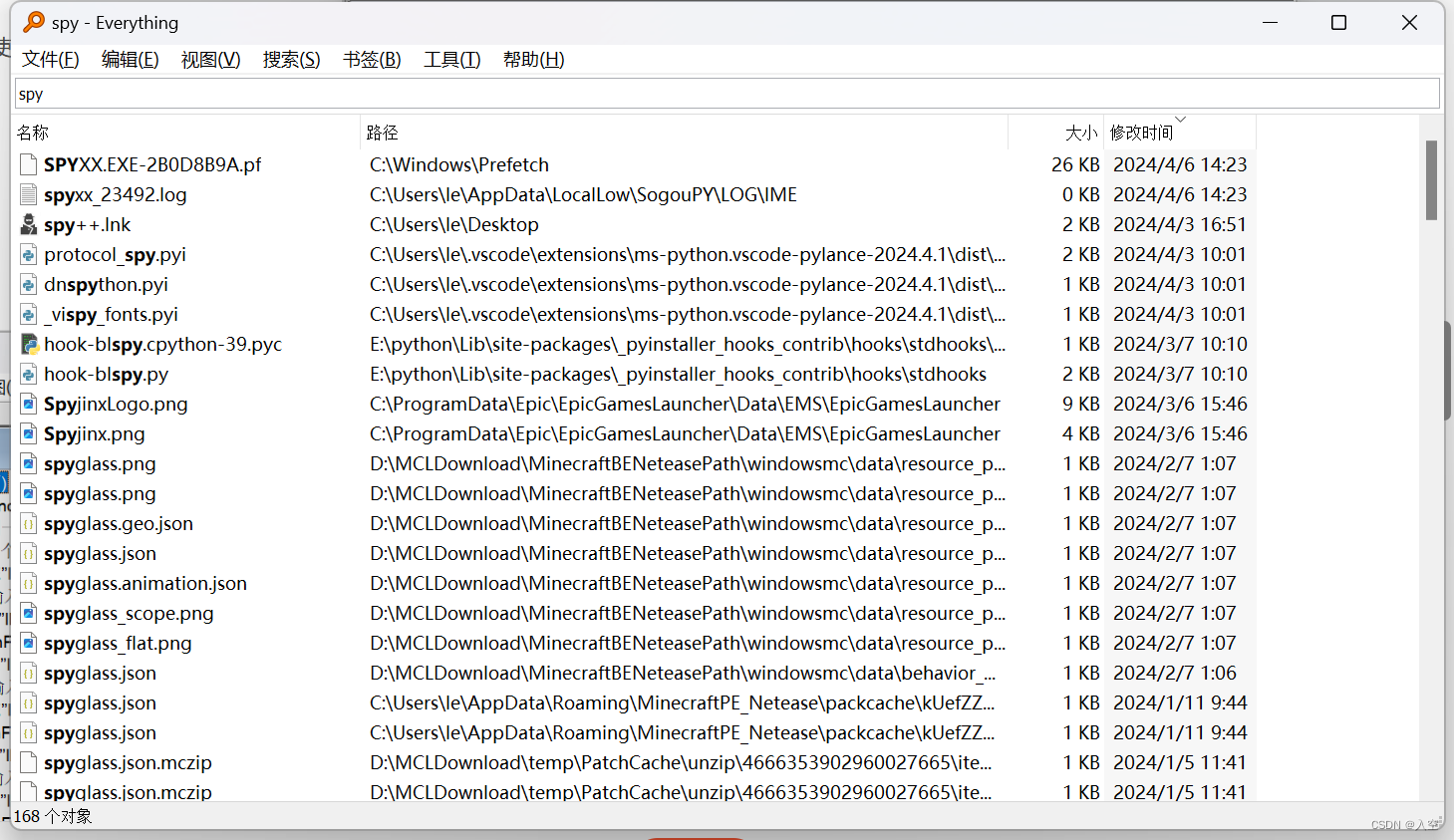Select the image icon of spyglass_flat.png
This screenshot has height=840, width=1454.
coord(29,643)
